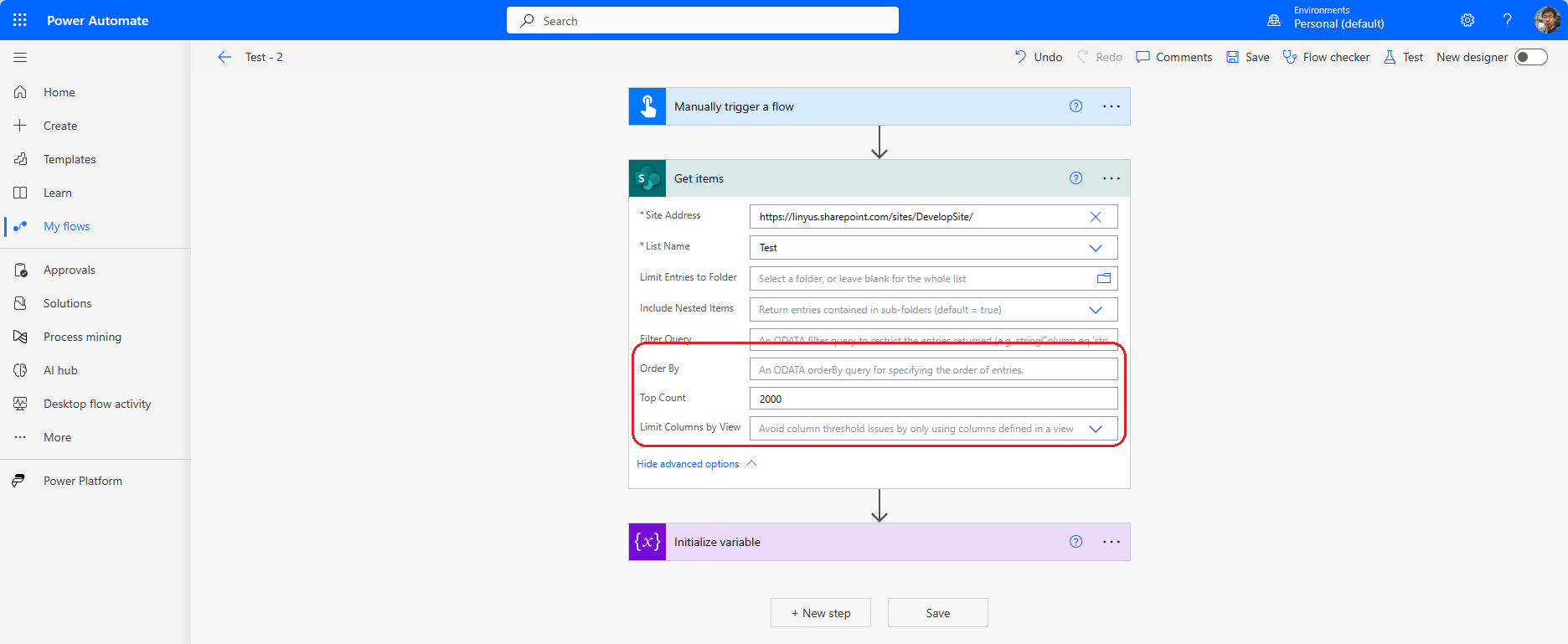1568x644 pixels.
Task: Click the Manually trigger a flow icon
Action: [x=647, y=106]
